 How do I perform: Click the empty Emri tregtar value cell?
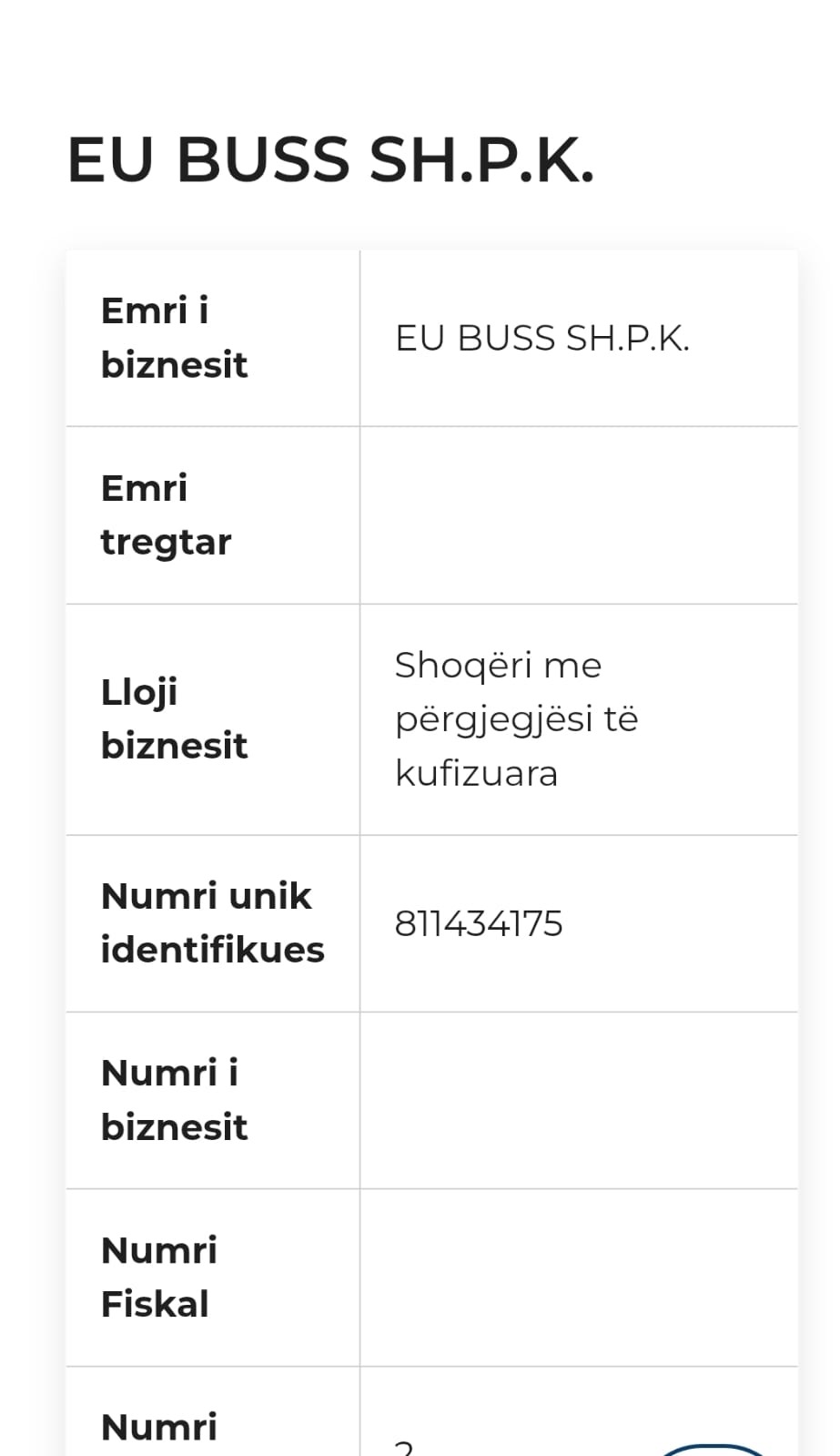[x=579, y=515]
